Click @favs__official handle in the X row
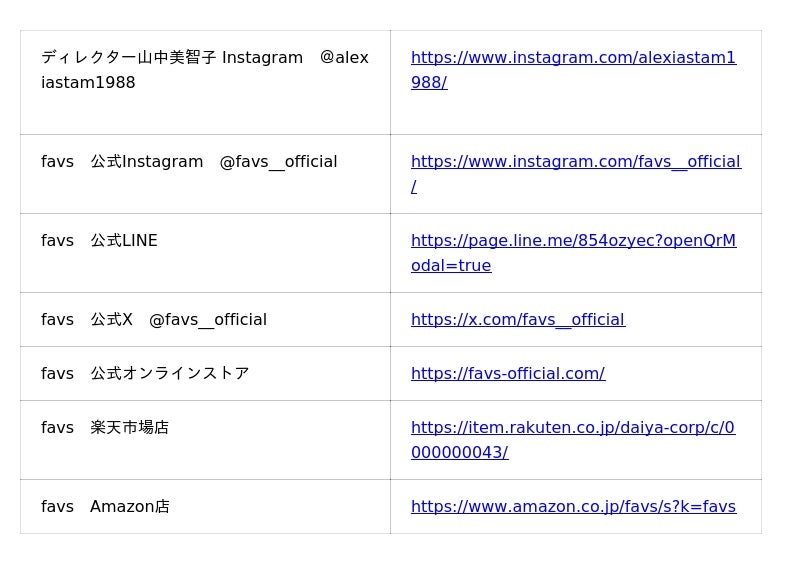800x564 pixels. pos(207,320)
